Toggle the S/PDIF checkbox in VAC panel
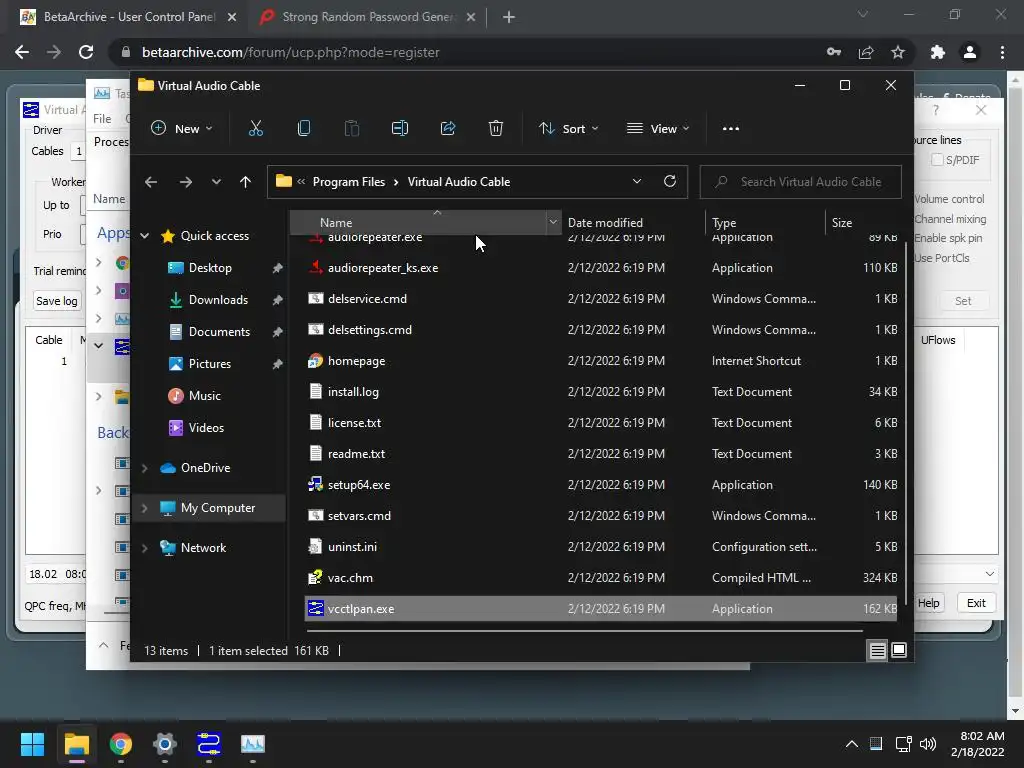Screen dimensions: 1024x768 coord(937,160)
